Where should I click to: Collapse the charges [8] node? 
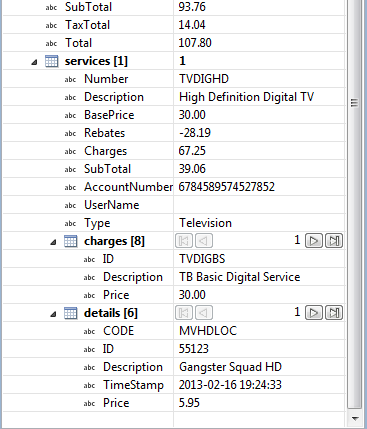pyautogui.click(x=53, y=242)
